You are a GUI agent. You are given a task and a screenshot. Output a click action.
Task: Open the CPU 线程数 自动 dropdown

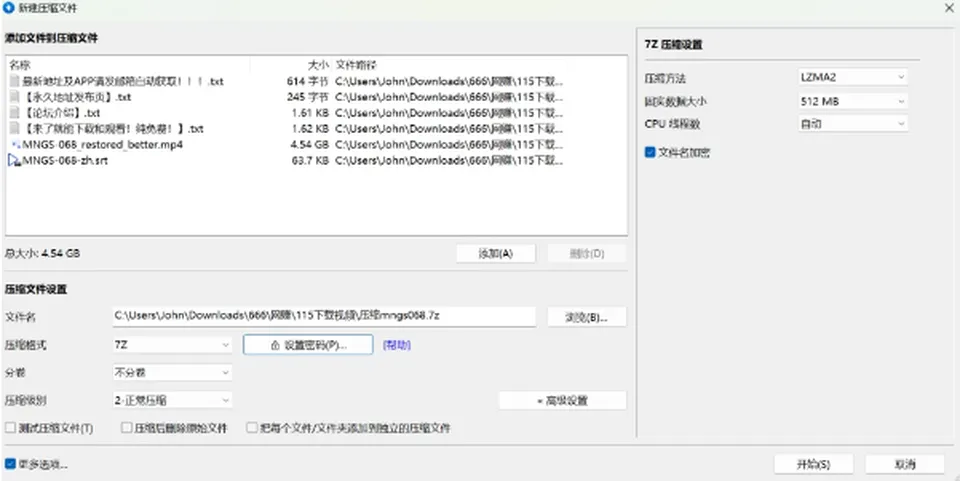[x=853, y=124]
